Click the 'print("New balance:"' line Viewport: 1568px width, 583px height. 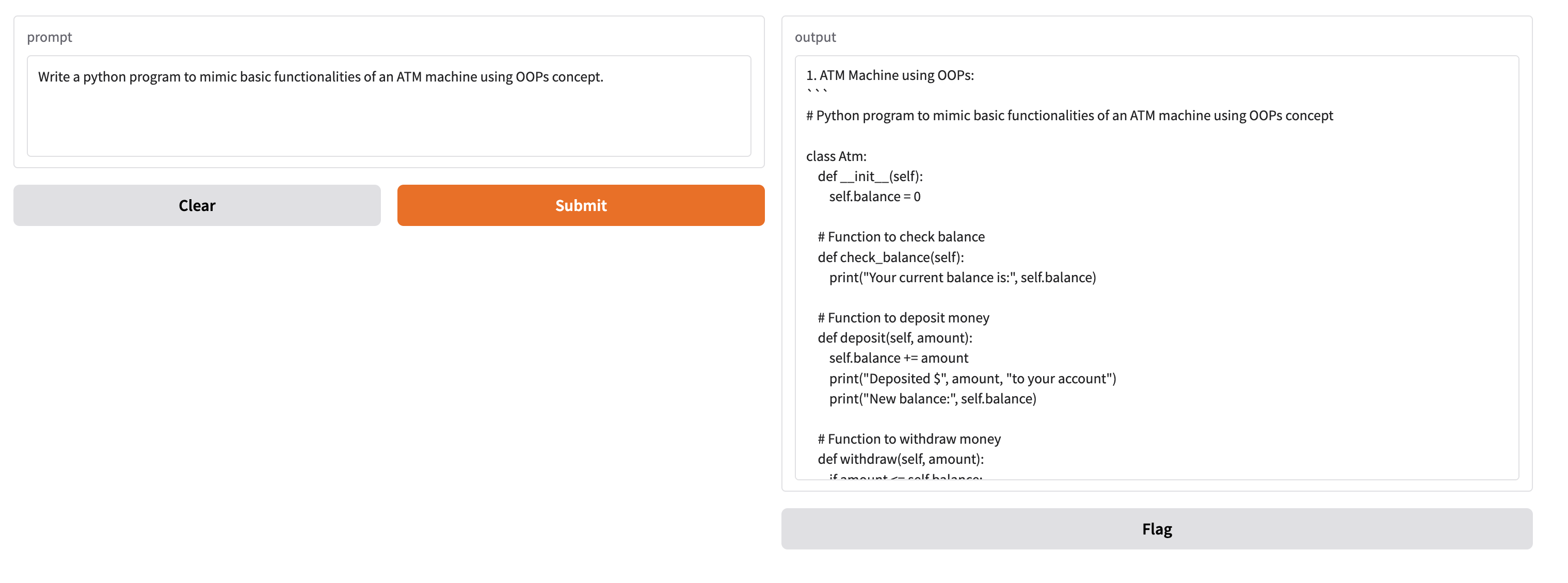(x=932, y=398)
